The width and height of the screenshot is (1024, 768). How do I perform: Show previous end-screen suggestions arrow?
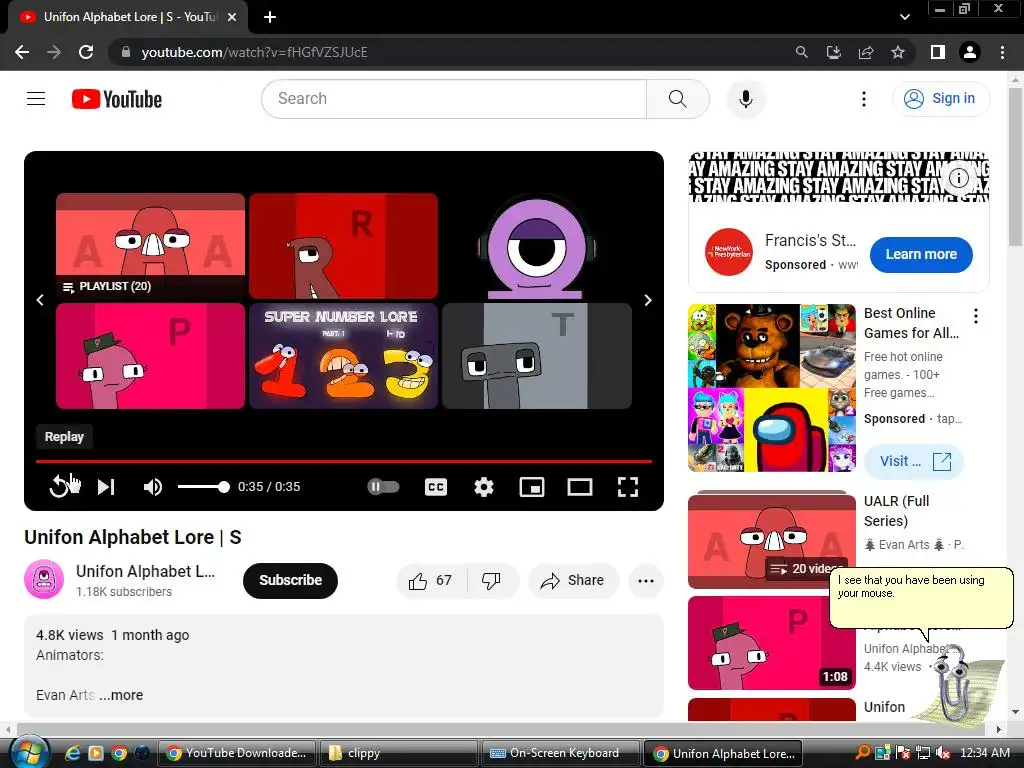[x=40, y=300]
